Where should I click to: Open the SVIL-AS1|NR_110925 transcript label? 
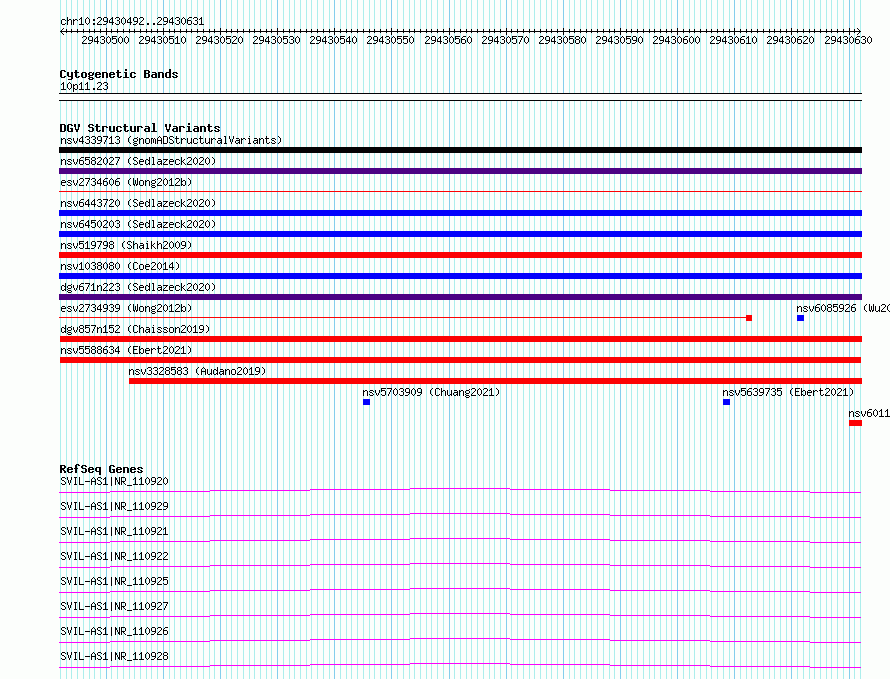[x=114, y=581]
